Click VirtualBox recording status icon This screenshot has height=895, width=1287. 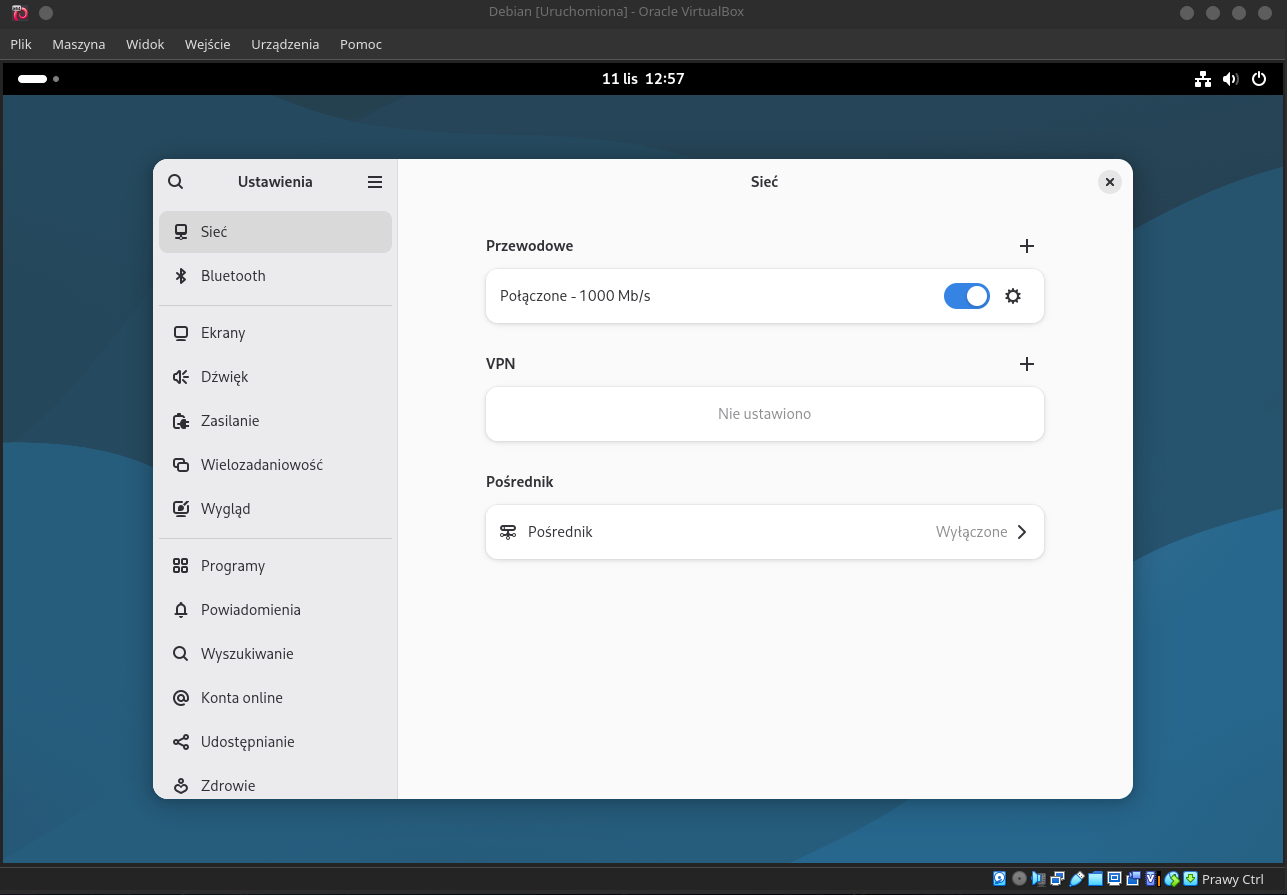pyautogui.click(x=1133, y=879)
